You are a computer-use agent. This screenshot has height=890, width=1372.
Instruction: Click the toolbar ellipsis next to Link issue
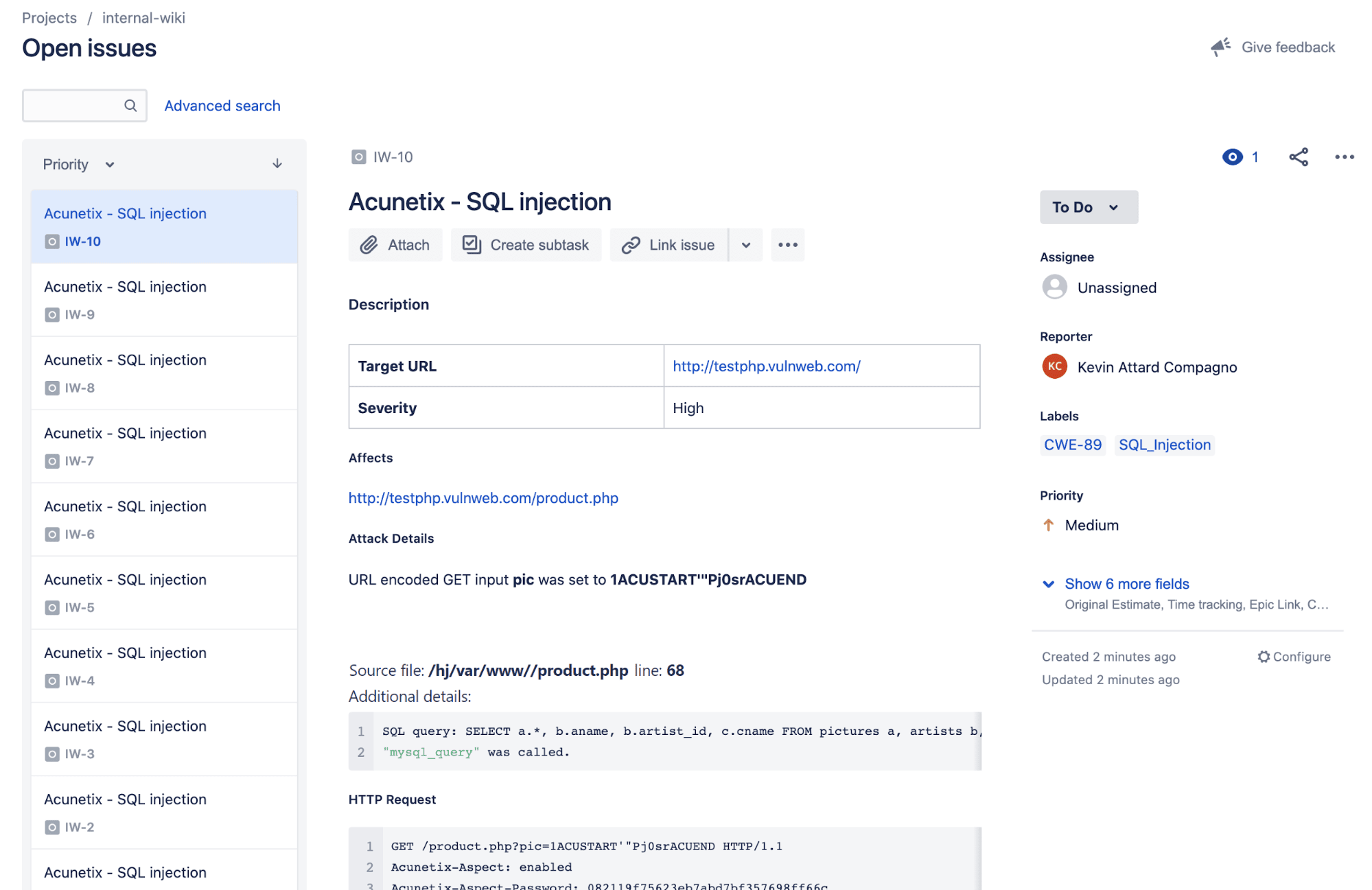coord(788,245)
